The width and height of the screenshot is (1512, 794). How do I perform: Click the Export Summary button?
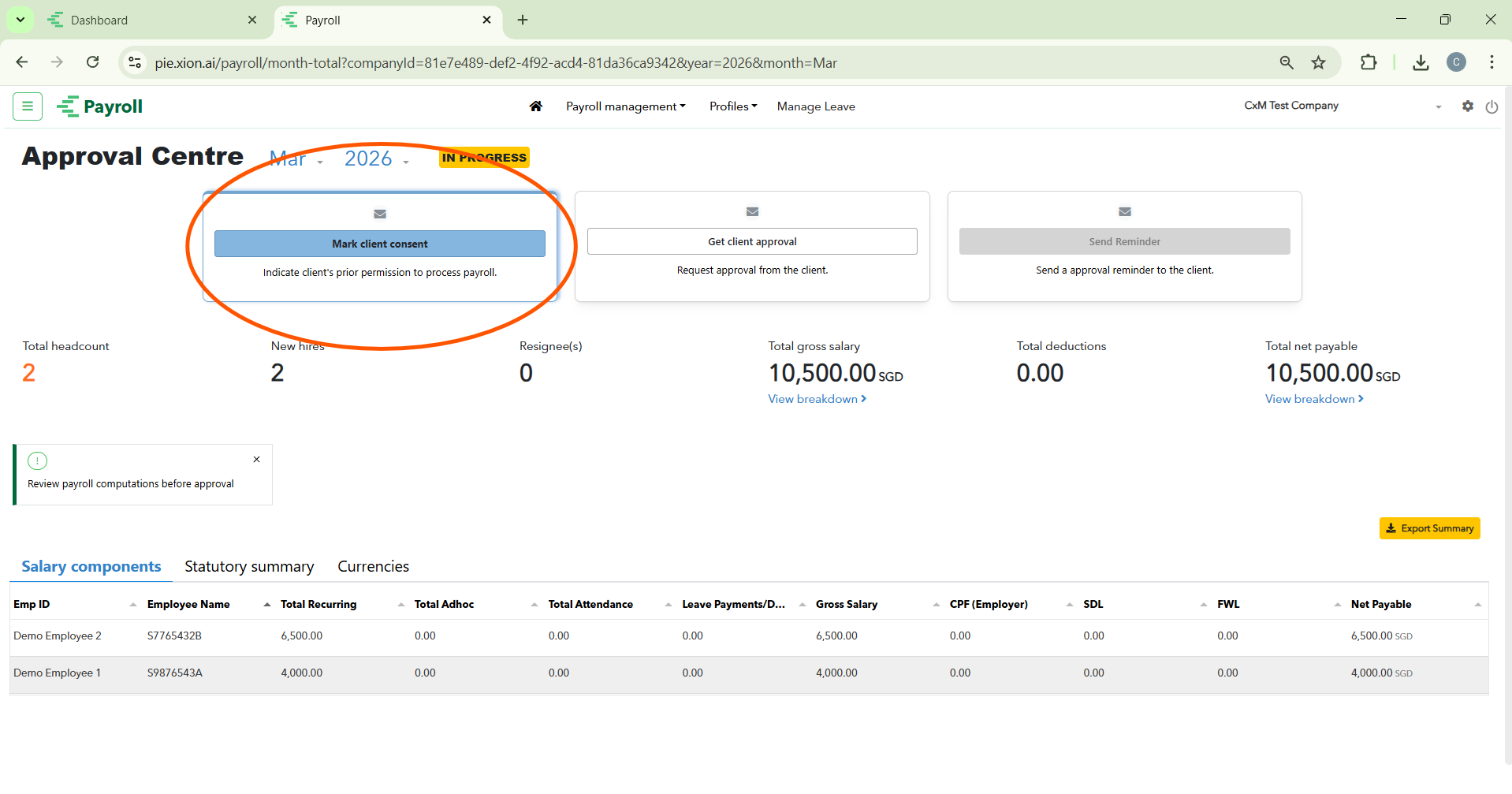pyautogui.click(x=1429, y=528)
